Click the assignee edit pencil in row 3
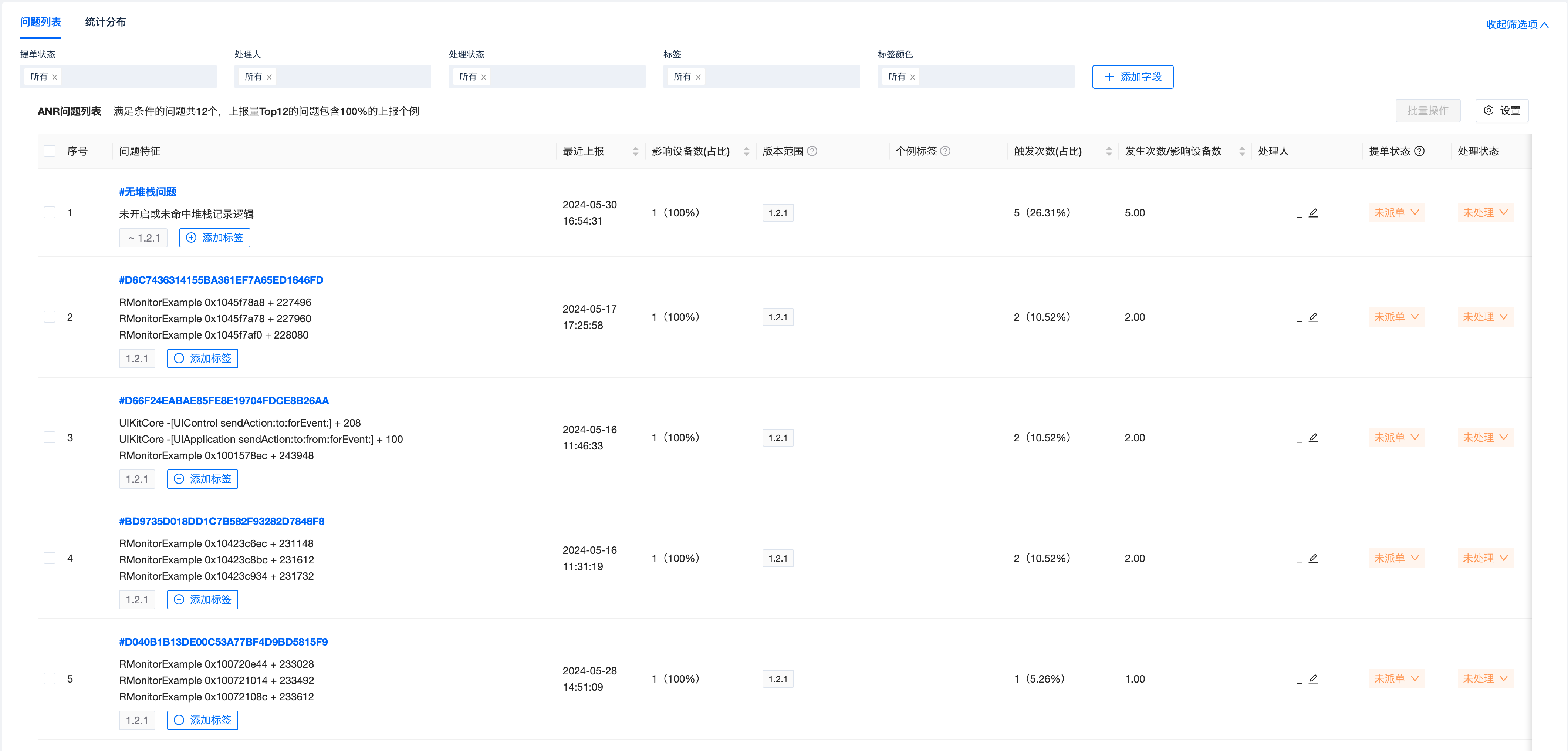This screenshot has width=1568, height=751. point(1313,437)
